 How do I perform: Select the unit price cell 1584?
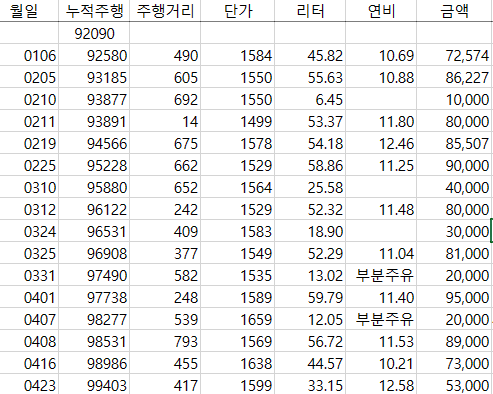pyautogui.click(x=238, y=55)
